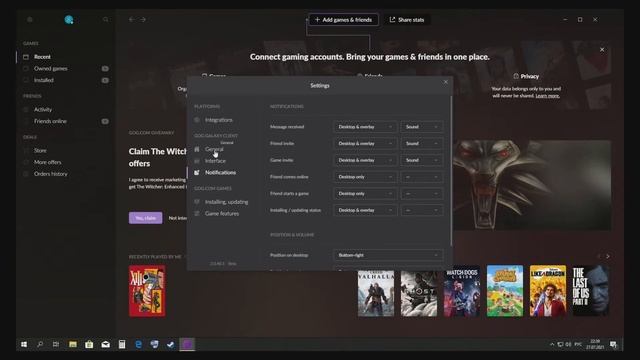
Task: Open Position on desktop dropdown
Action: pos(388,256)
